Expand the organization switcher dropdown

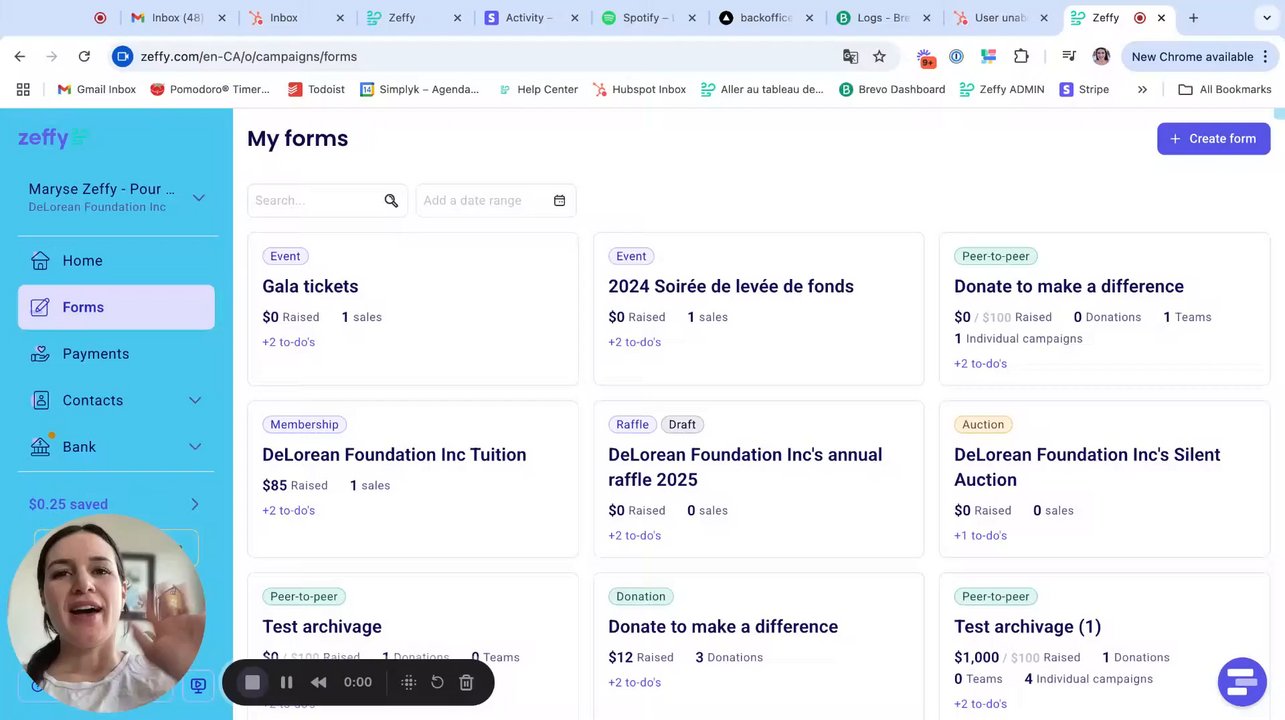click(x=198, y=197)
